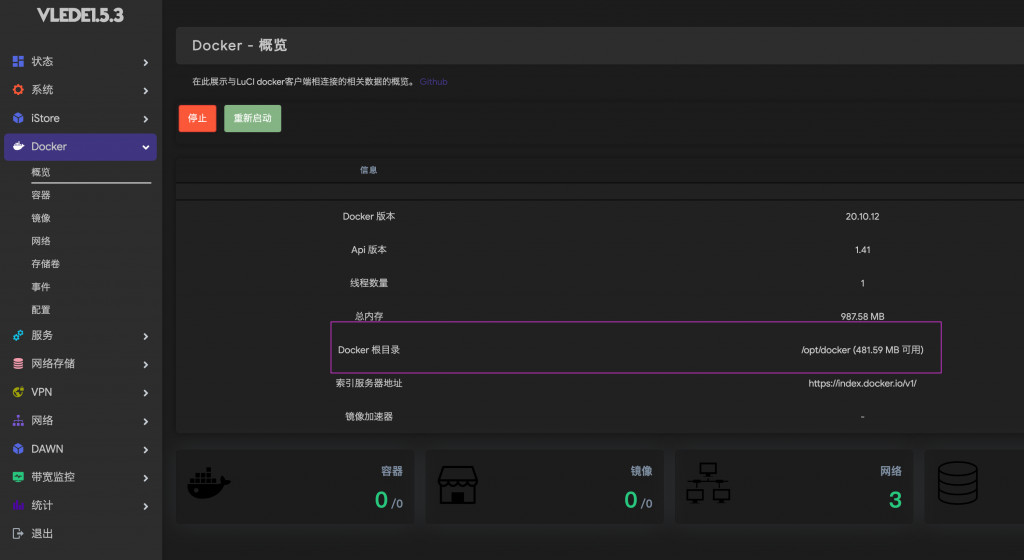Expand the iStore menu chevron
This screenshot has height=560, width=1024.
coord(146,119)
